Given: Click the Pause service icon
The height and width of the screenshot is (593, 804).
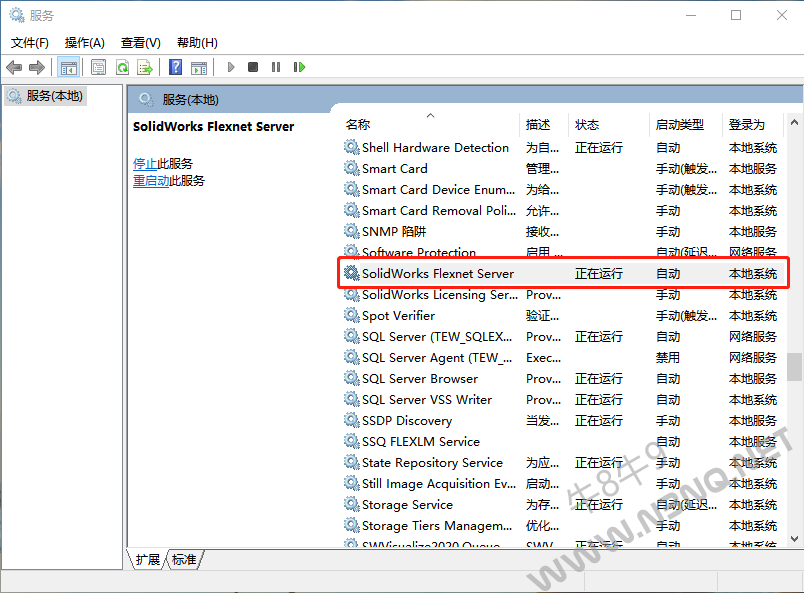Looking at the screenshot, I should [x=276, y=67].
